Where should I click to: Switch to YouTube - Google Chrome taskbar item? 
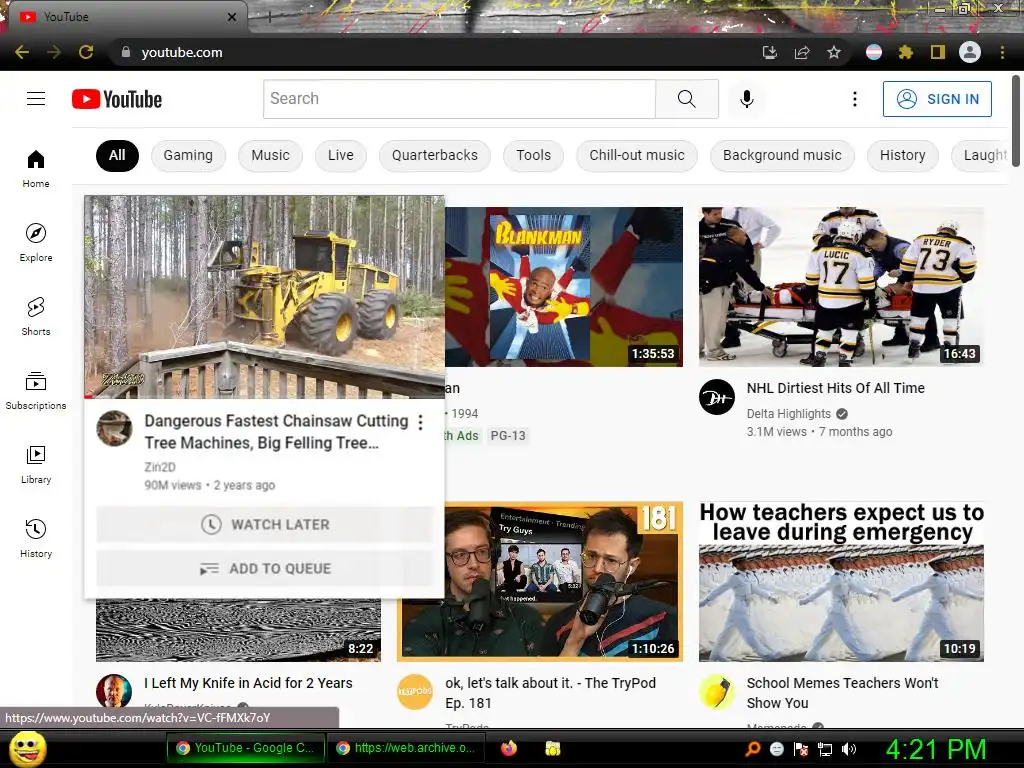246,748
